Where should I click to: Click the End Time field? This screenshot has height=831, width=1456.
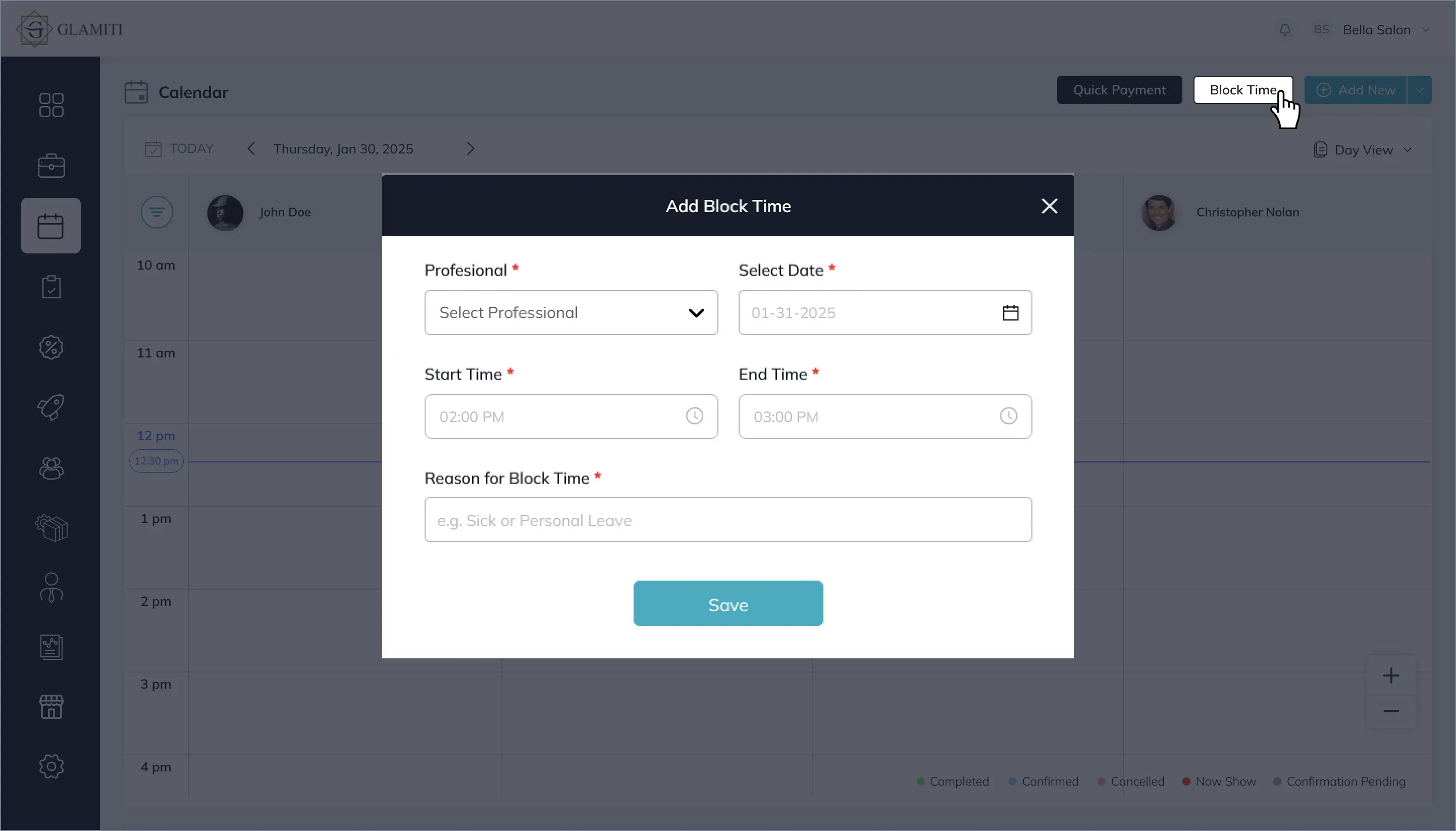(885, 417)
